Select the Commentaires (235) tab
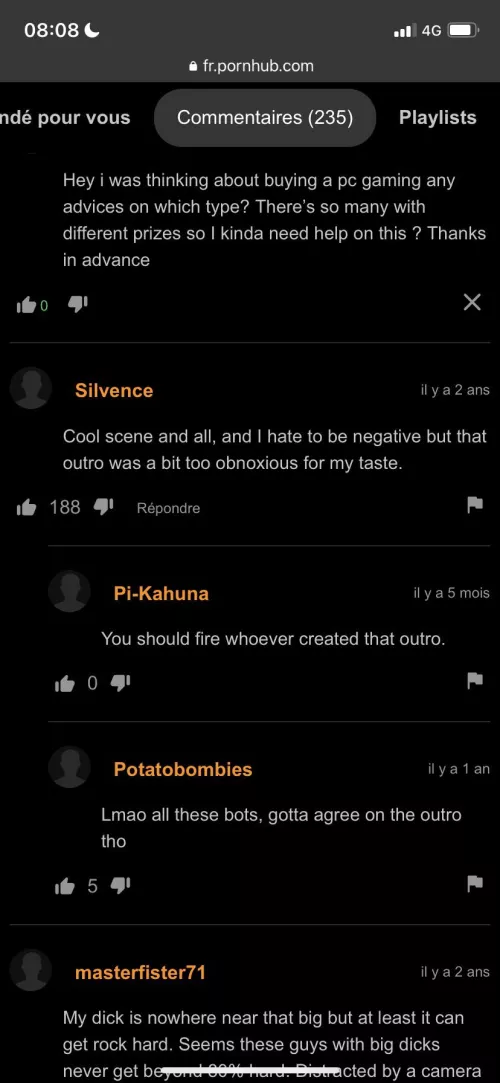500x1083 pixels. pos(265,117)
